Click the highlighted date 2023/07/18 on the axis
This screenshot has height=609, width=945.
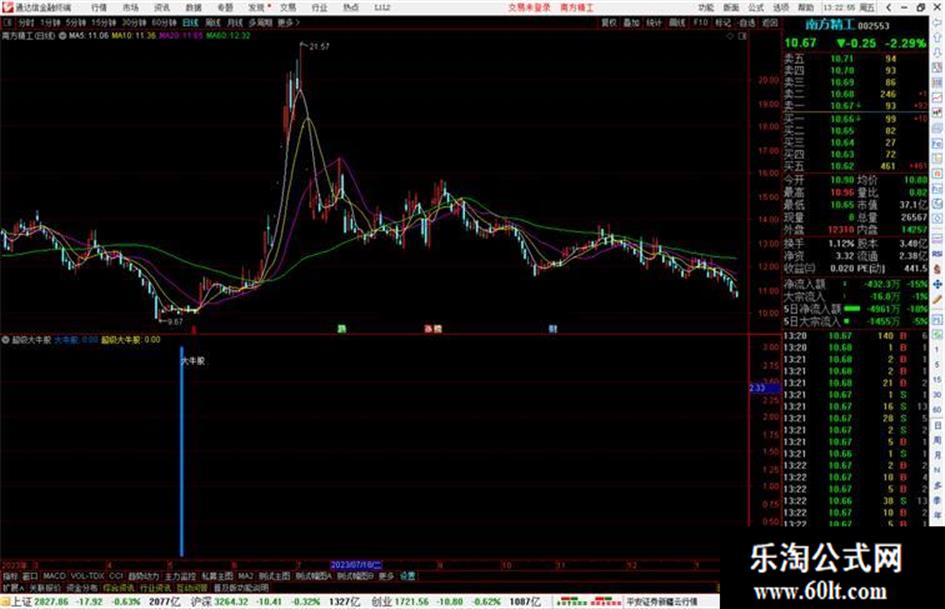tap(356, 565)
